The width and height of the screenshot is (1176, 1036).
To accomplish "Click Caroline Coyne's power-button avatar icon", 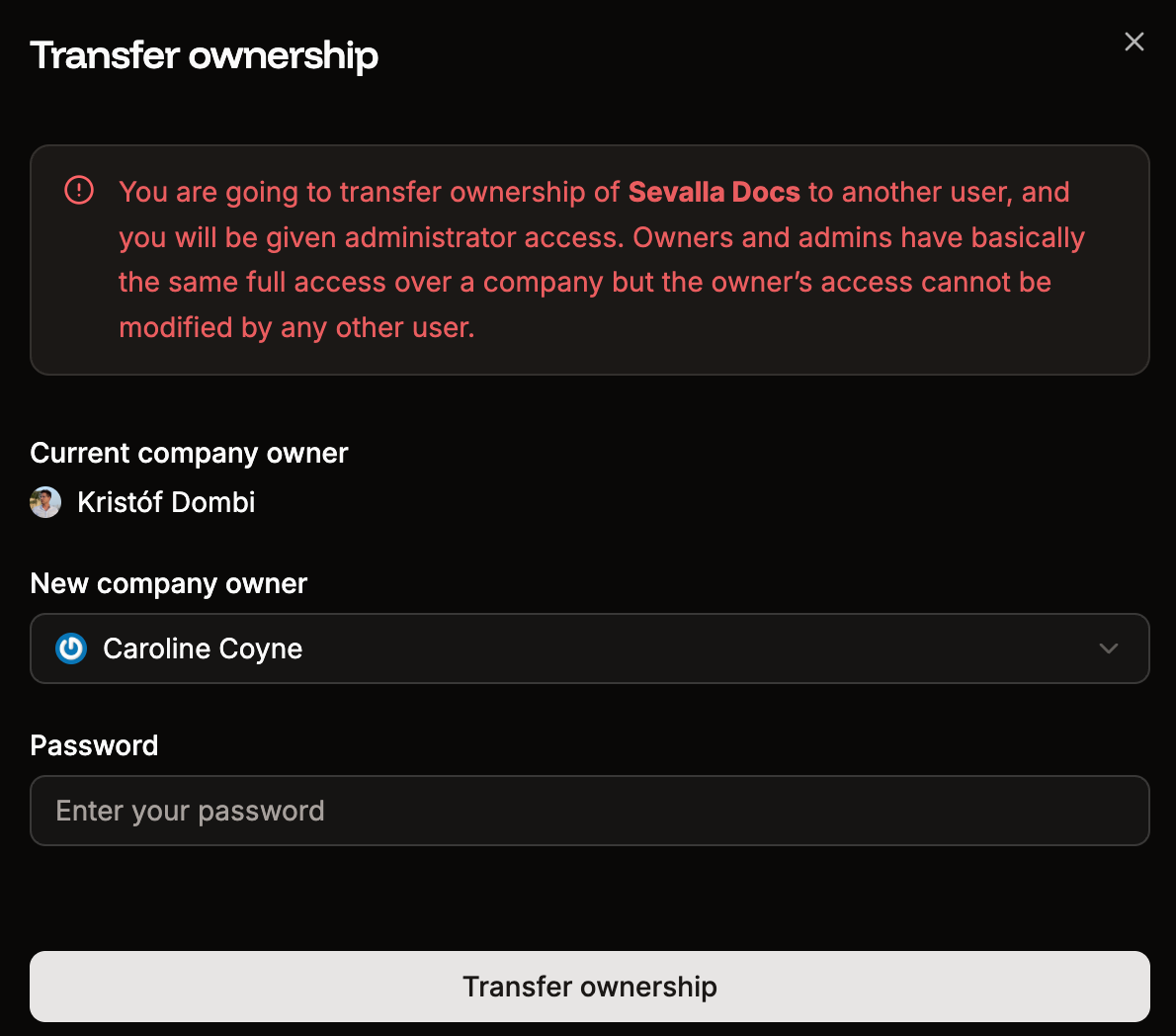I will (71, 648).
